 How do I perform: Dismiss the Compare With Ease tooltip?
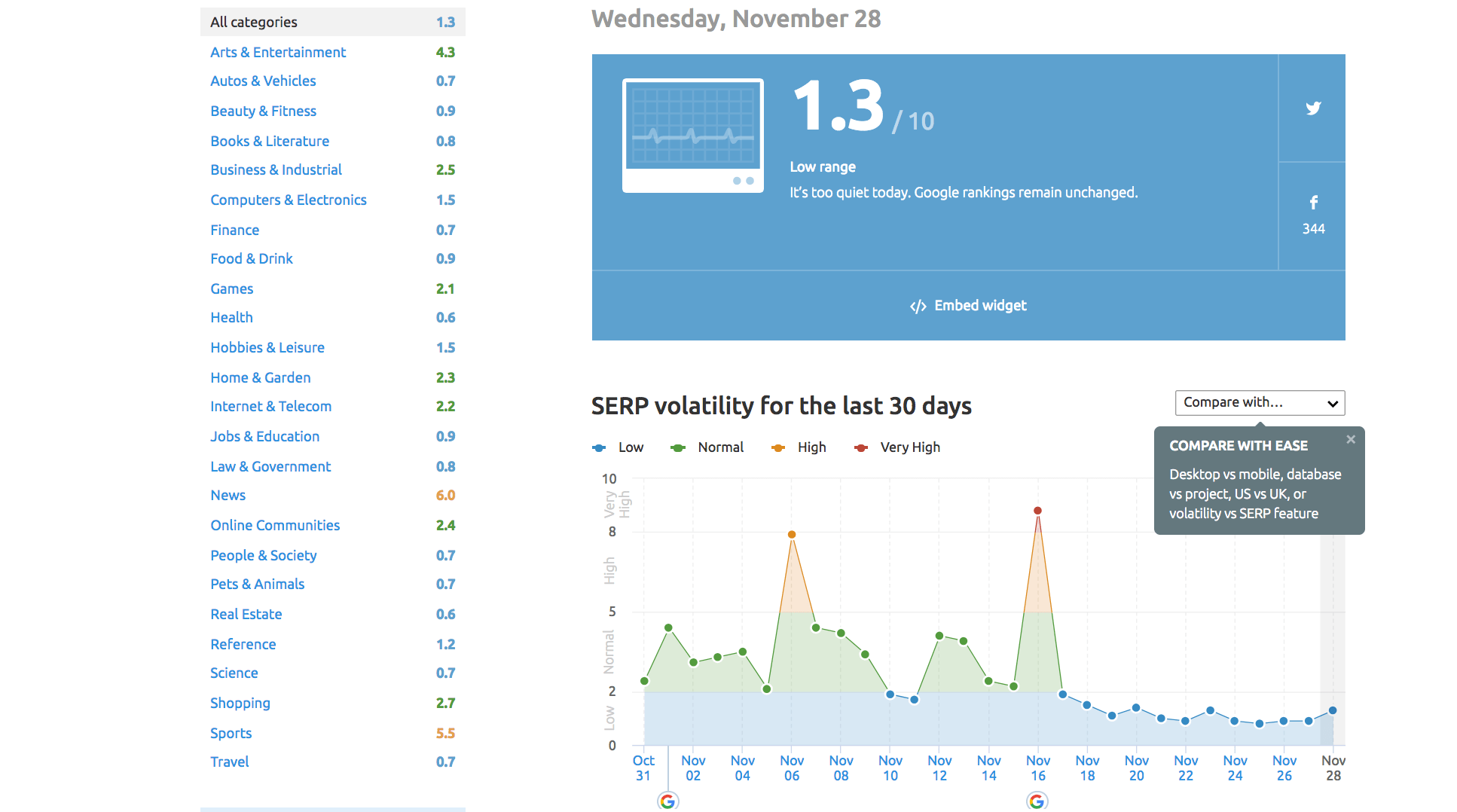click(x=1351, y=439)
